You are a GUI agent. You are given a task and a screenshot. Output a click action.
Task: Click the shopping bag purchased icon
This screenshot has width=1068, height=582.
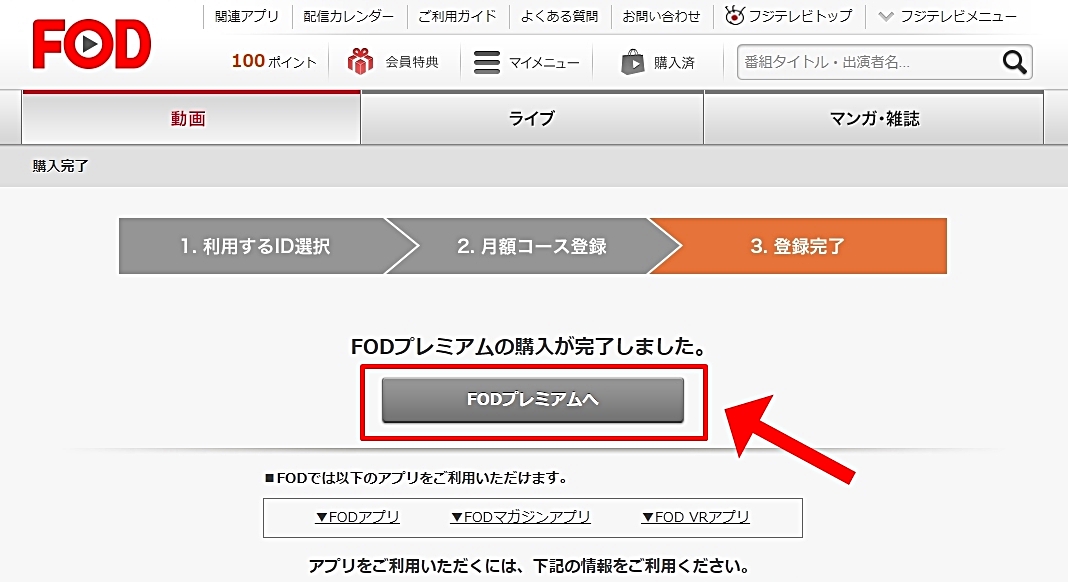pyautogui.click(x=633, y=62)
